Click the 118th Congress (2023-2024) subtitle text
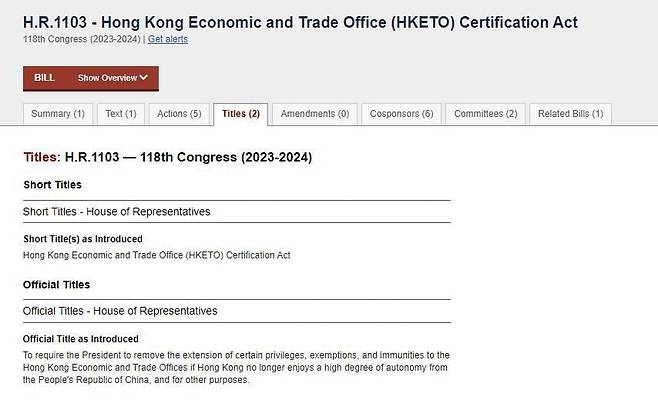Screen dimensions: 658x403 81,39
